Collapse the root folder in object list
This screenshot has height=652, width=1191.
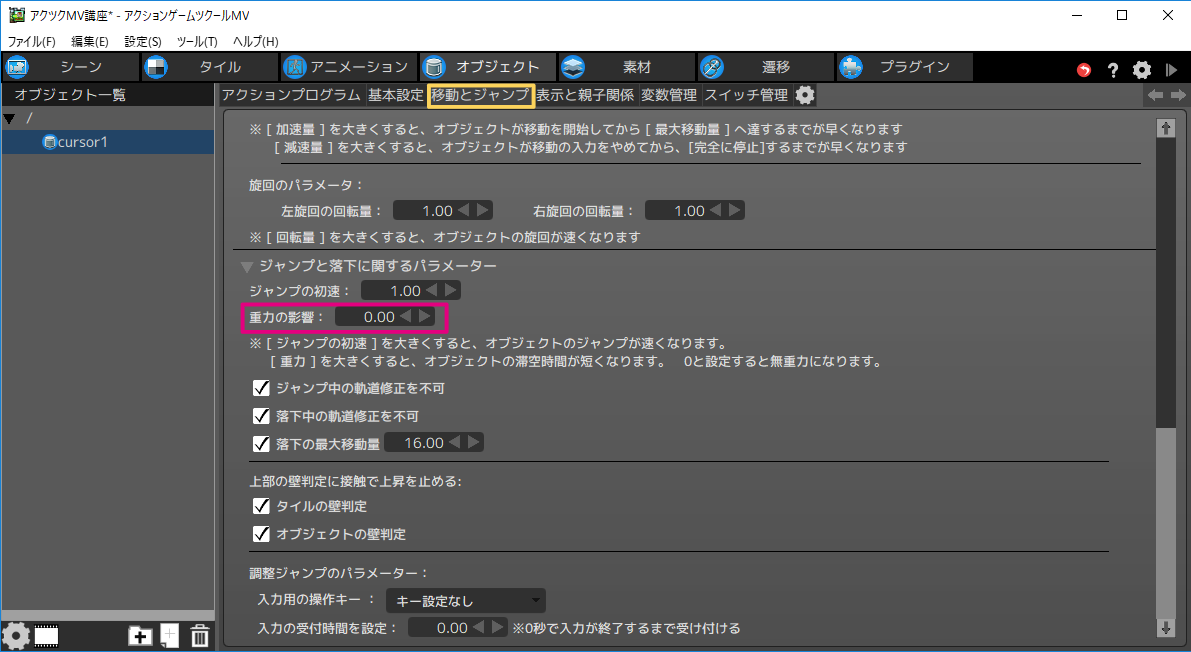click(10, 119)
